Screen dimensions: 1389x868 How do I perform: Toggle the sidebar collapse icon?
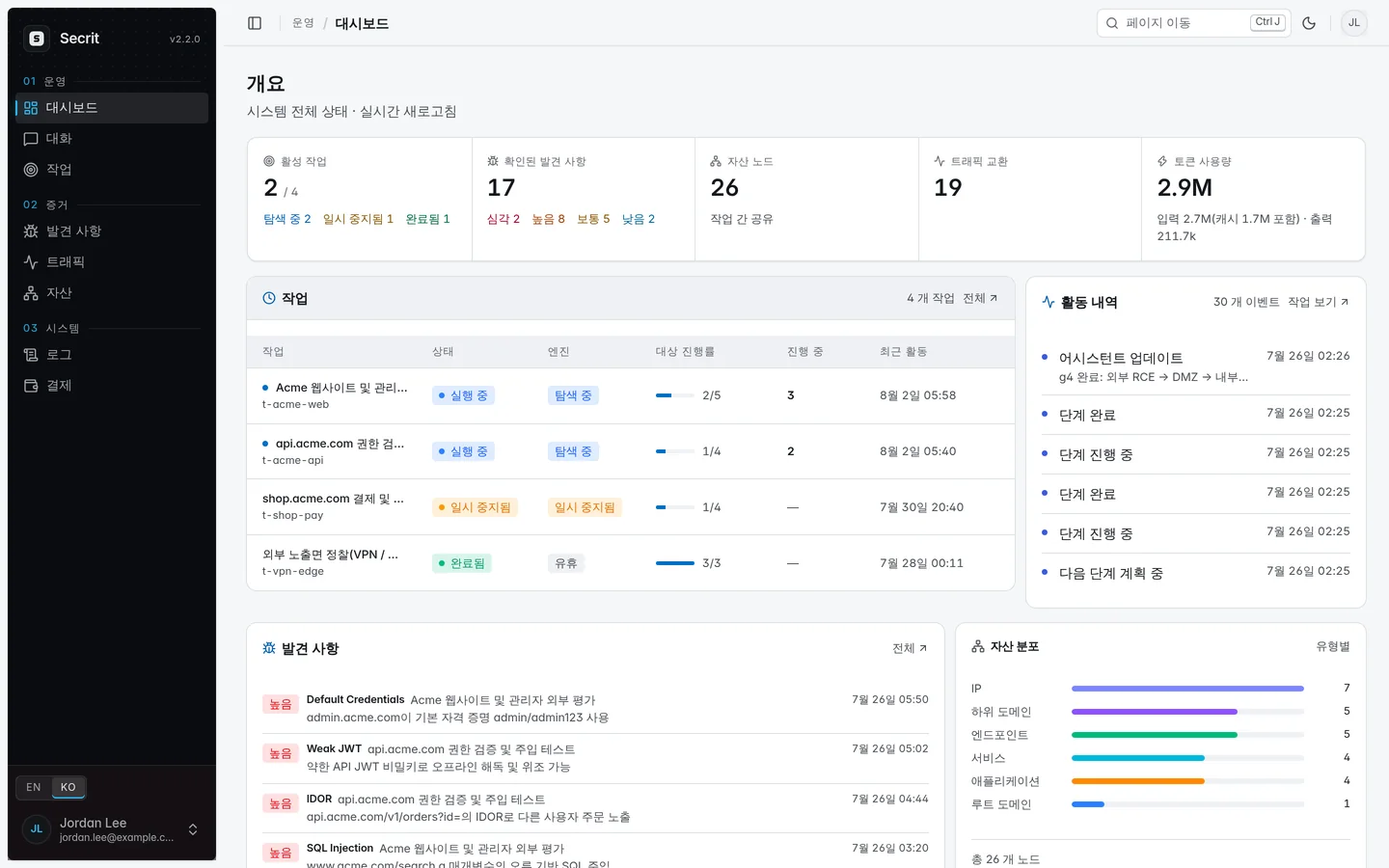(x=255, y=23)
